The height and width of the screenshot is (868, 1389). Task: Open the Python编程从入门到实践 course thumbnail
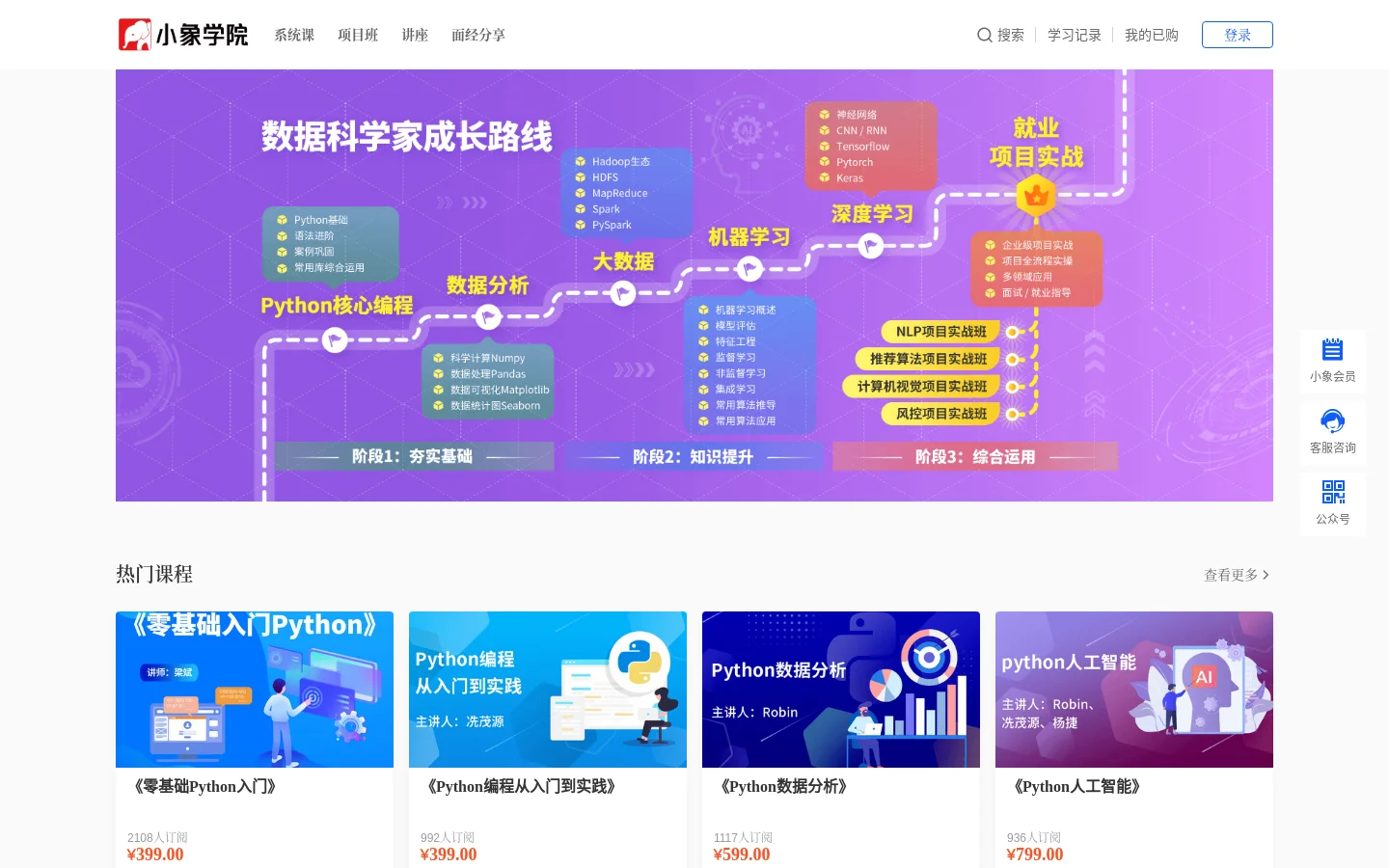[x=548, y=690]
